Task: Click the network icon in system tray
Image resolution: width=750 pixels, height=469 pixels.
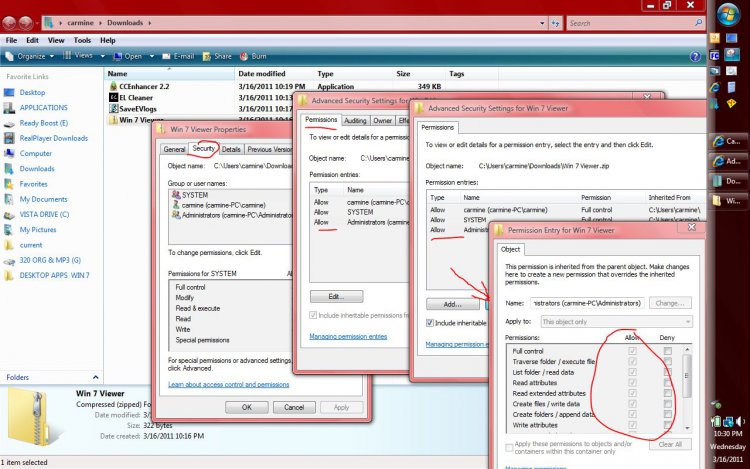Action: pos(728,422)
